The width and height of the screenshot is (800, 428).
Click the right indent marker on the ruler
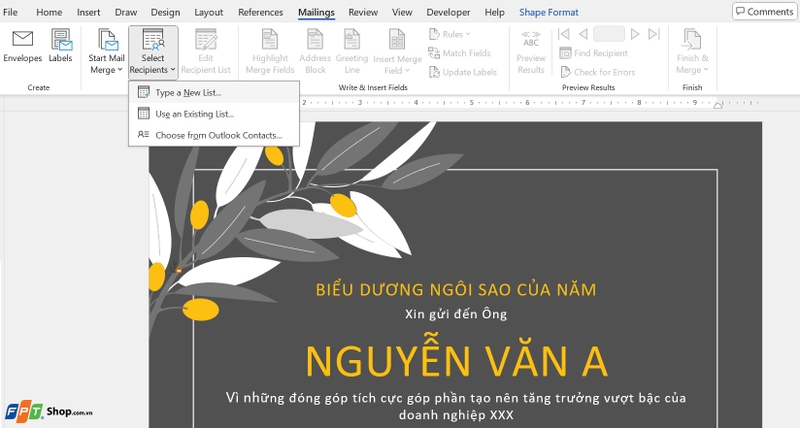click(718, 105)
